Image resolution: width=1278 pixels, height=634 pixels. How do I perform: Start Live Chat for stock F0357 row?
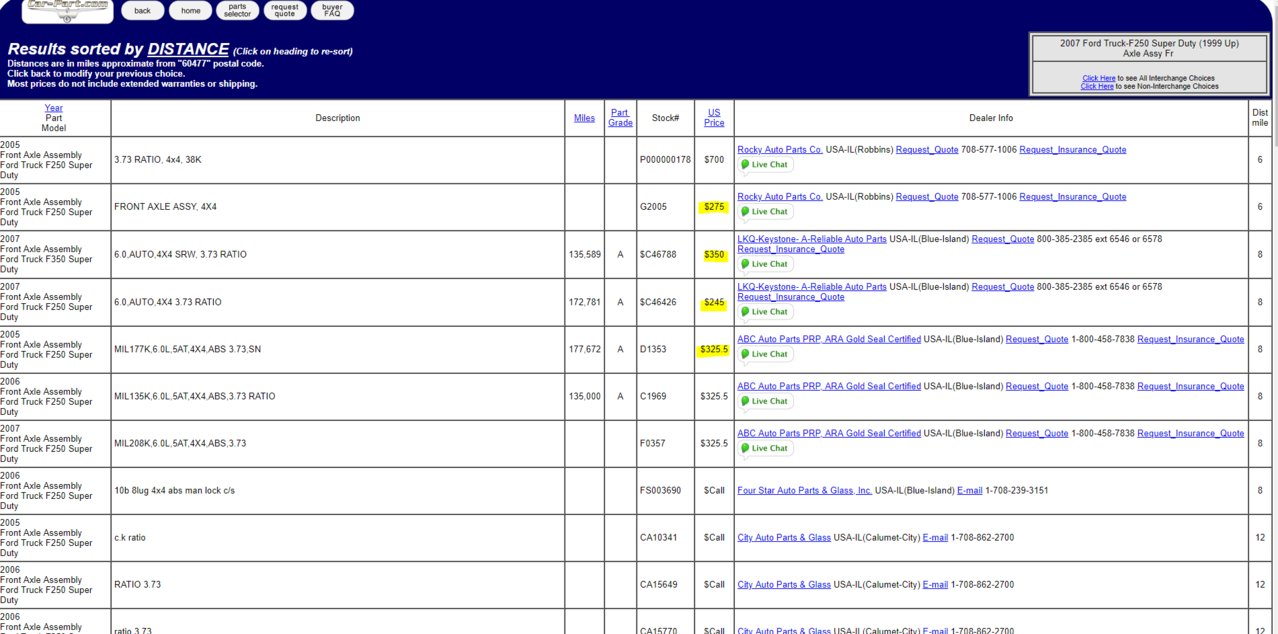pyautogui.click(x=765, y=448)
